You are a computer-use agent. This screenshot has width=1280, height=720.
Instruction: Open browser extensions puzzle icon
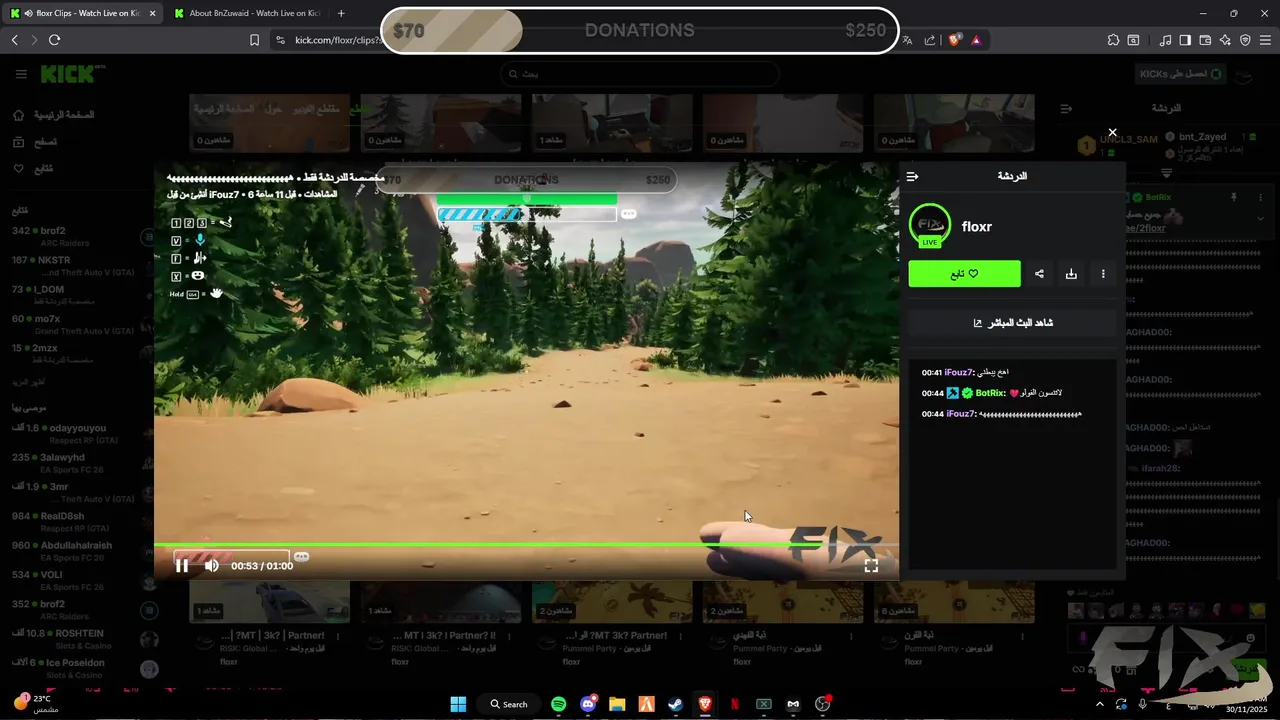pos(1113,40)
